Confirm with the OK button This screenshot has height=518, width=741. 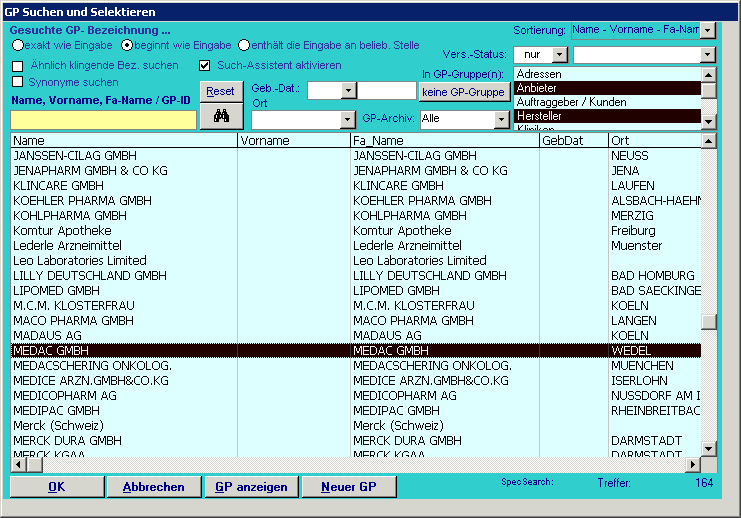point(57,487)
